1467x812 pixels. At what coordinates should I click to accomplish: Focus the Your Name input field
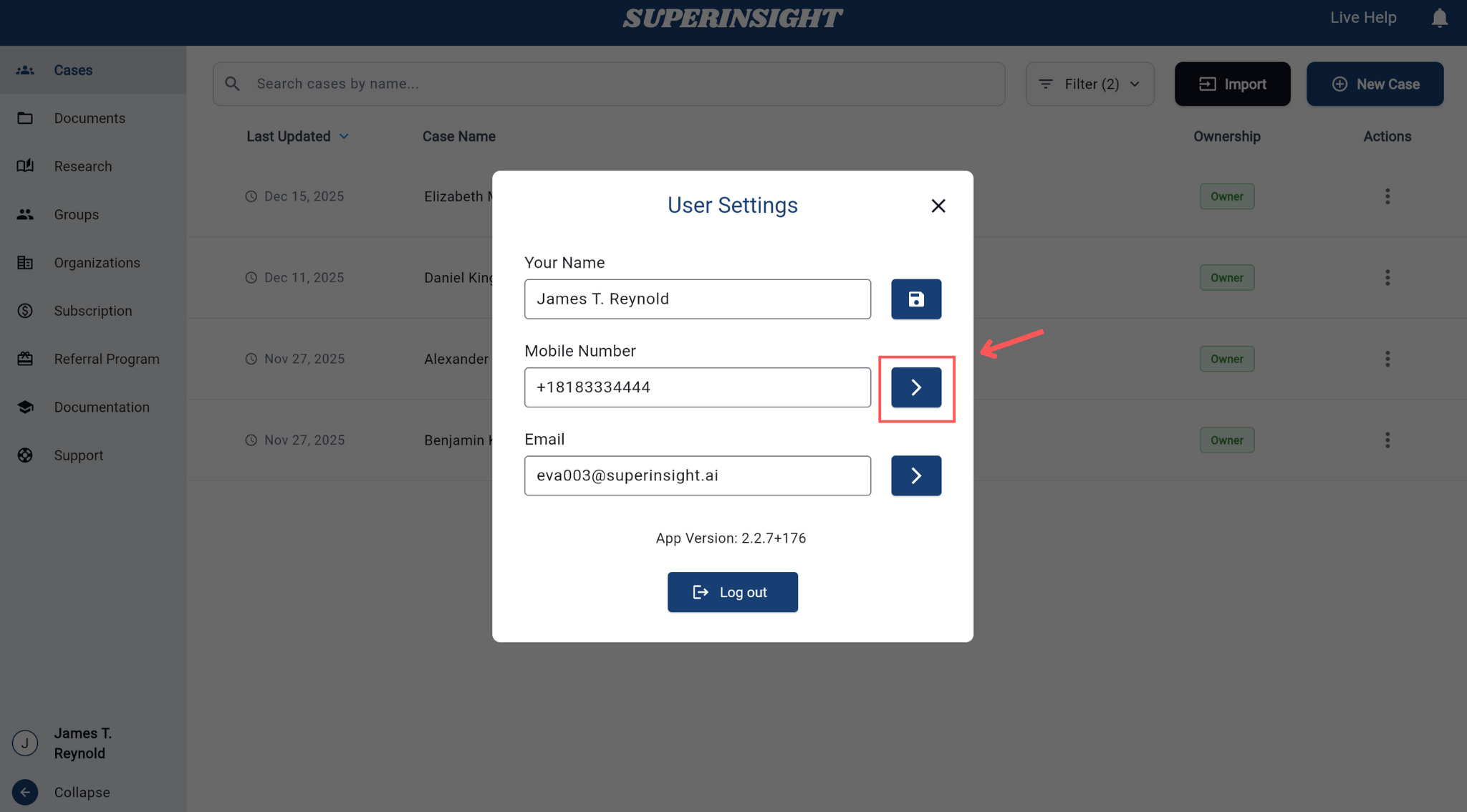pyautogui.click(x=697, y=299)
